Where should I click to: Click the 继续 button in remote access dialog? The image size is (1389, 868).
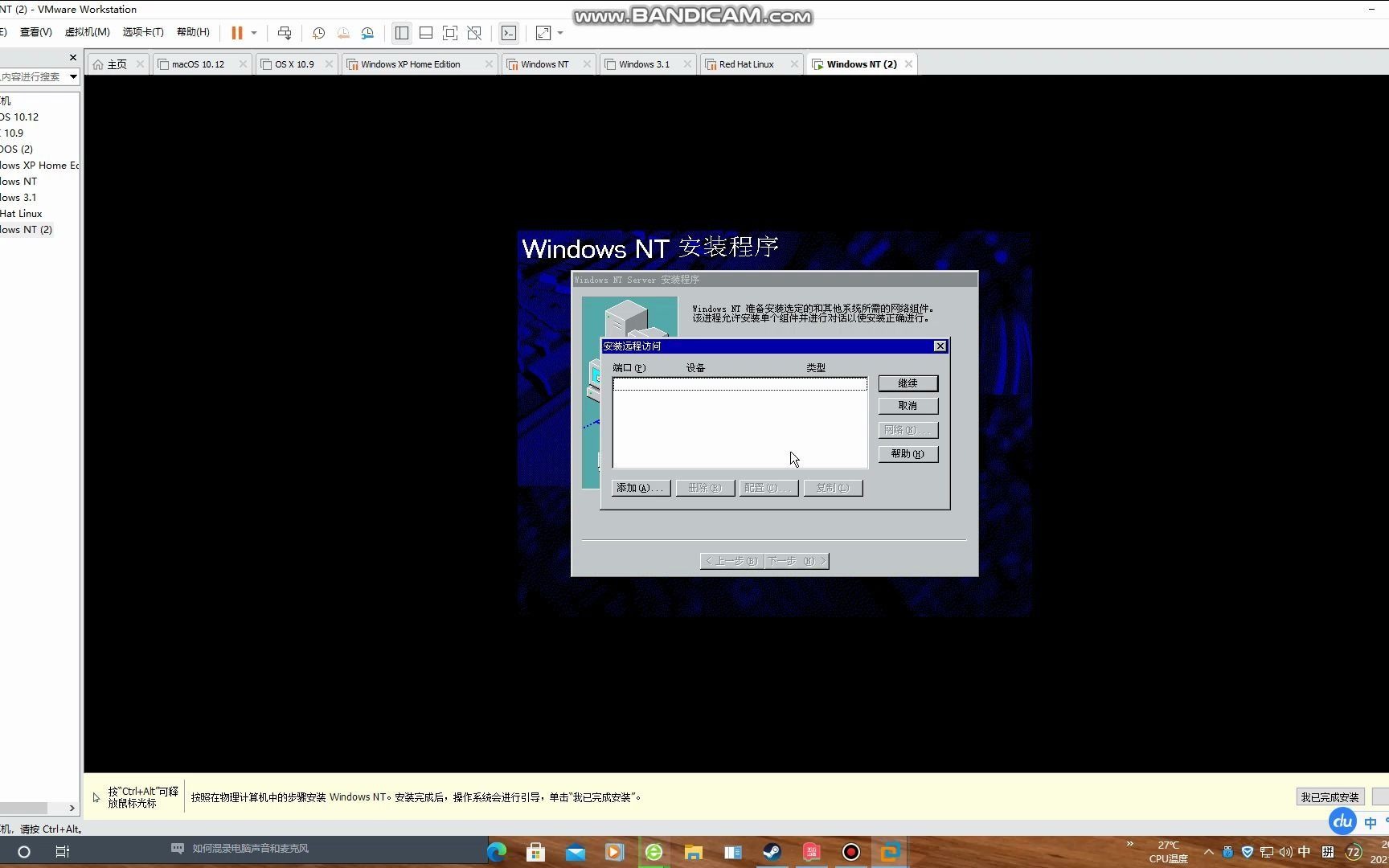908,383
